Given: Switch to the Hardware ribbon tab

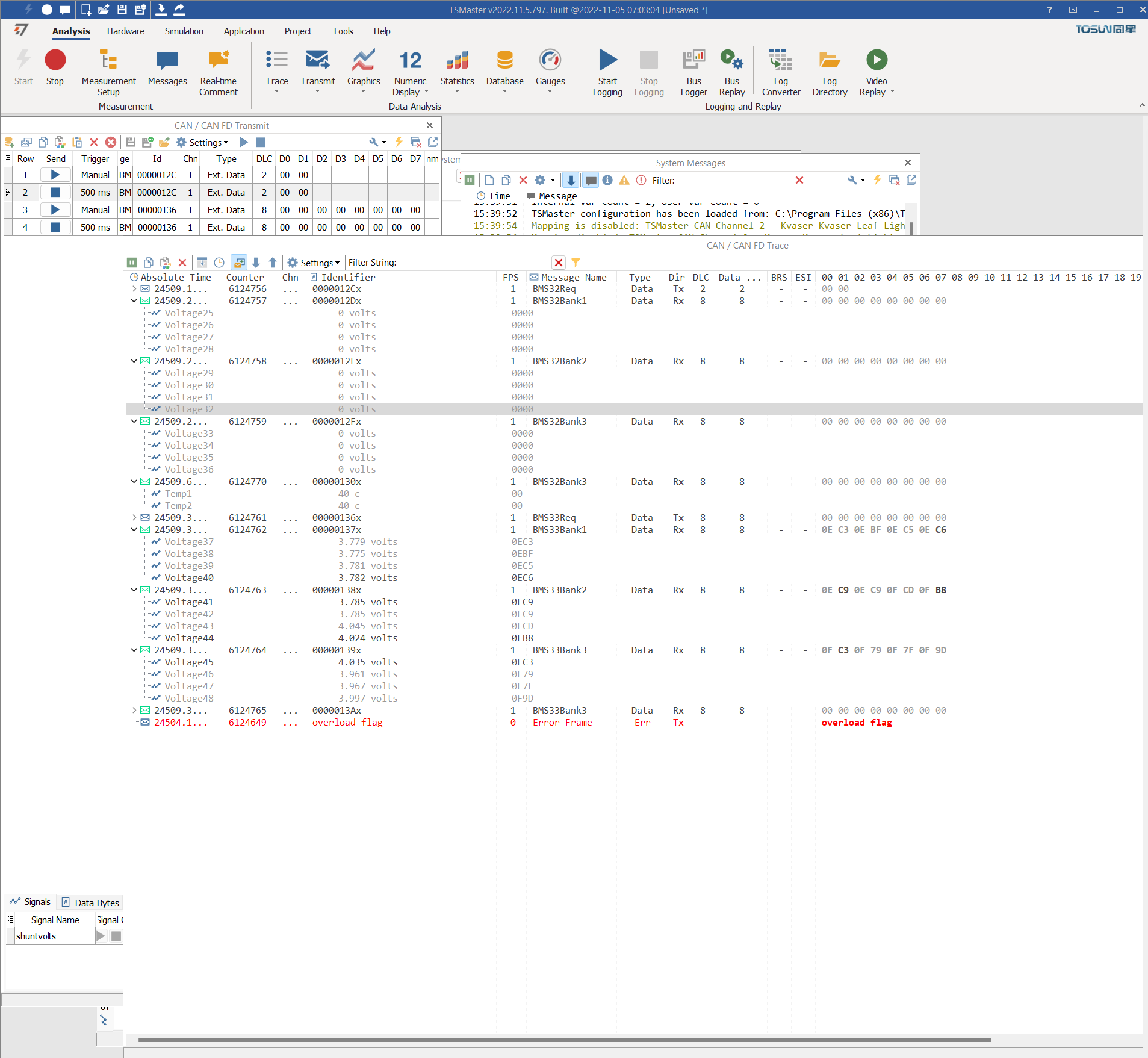Looking at the screenshot, I should pos(125,31).
